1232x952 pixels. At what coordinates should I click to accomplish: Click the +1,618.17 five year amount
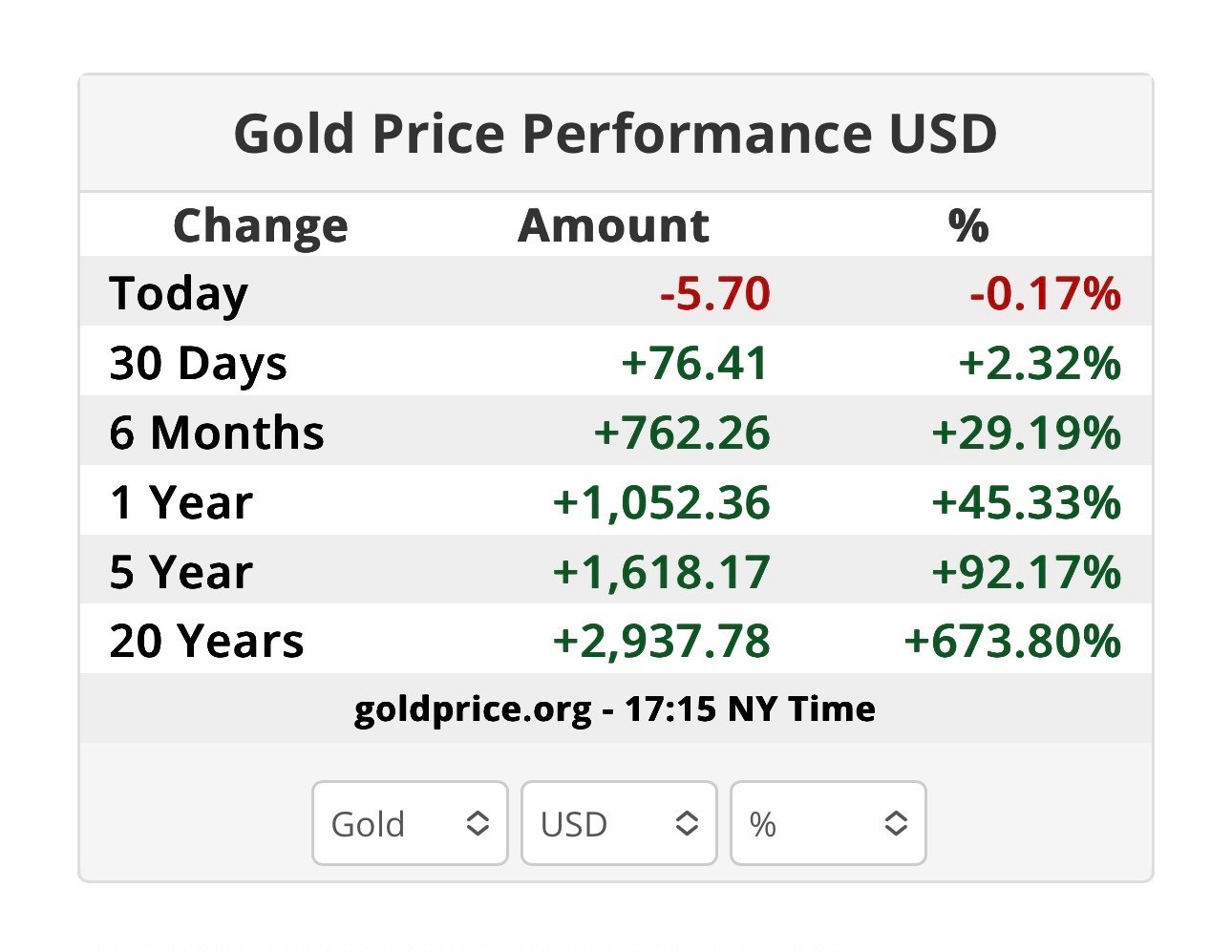(662, 572)
